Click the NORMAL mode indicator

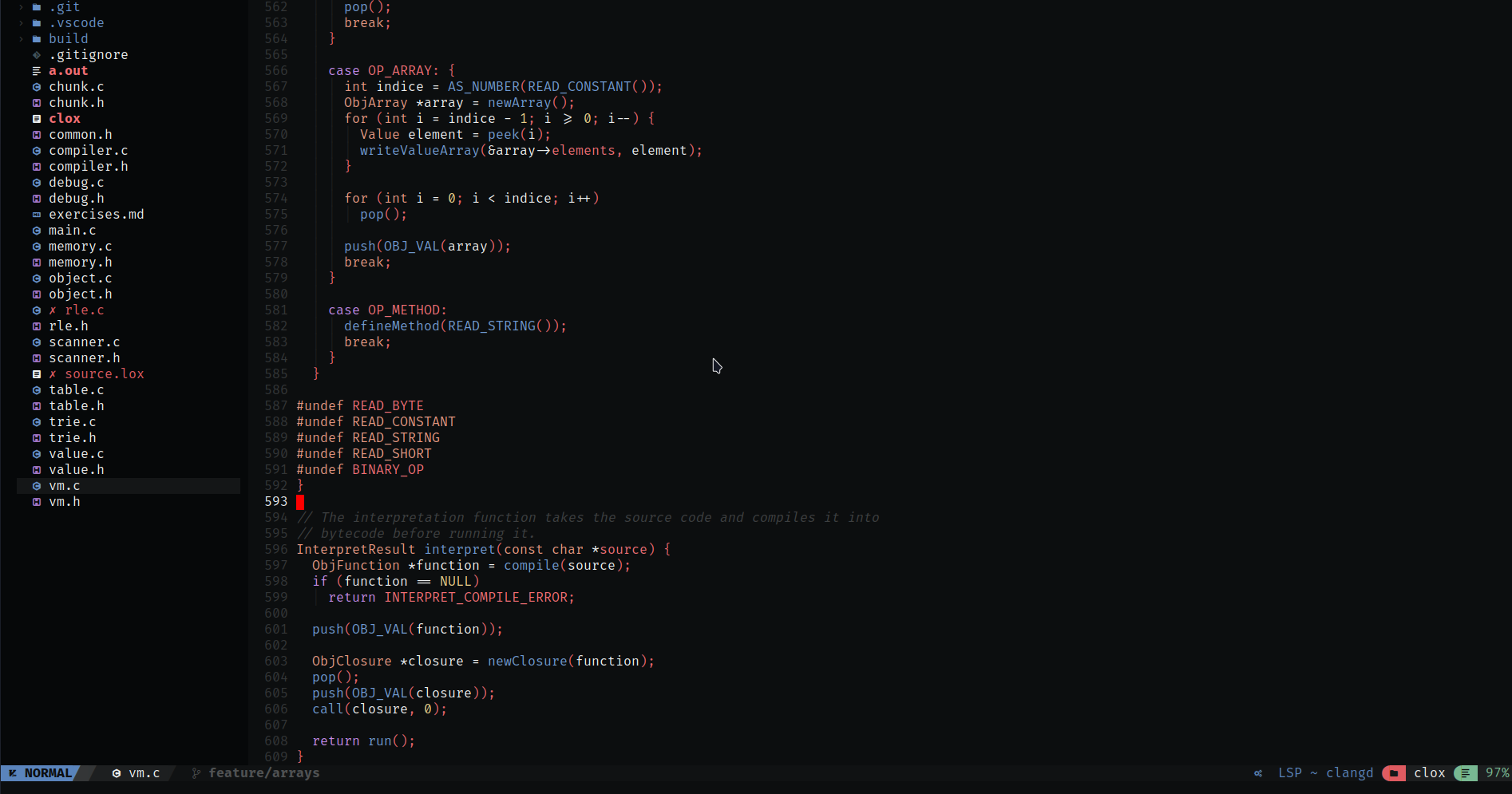(48, 773)
